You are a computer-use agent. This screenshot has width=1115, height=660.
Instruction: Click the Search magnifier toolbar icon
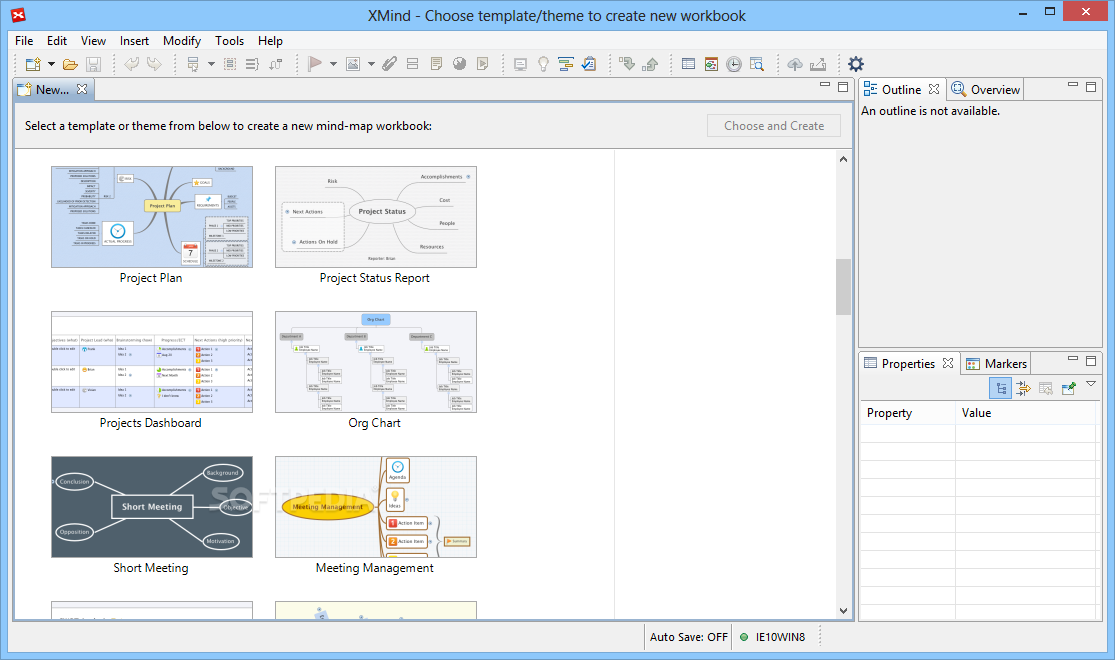coord(757,64)
